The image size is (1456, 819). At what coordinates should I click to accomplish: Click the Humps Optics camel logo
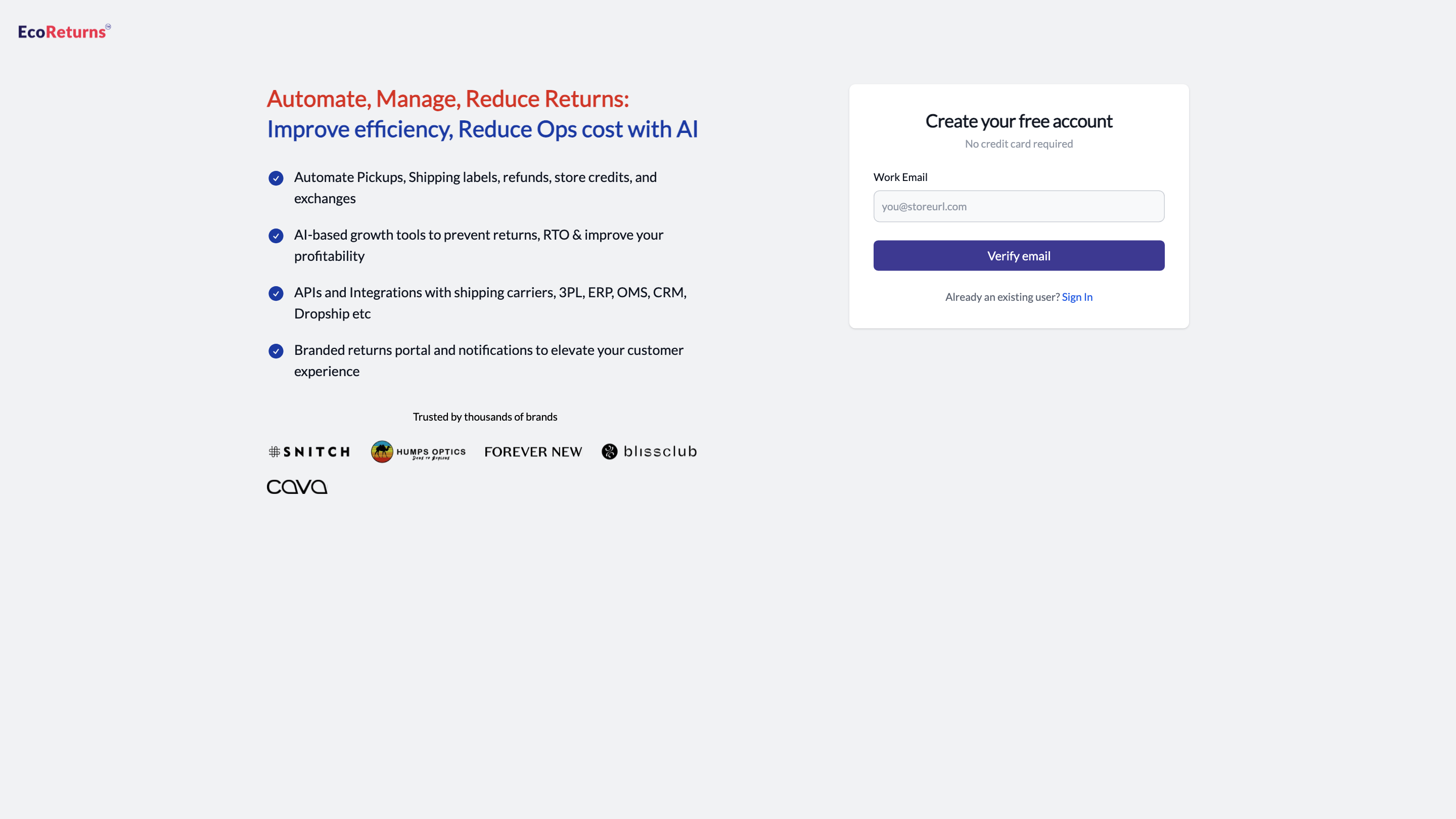382,451
